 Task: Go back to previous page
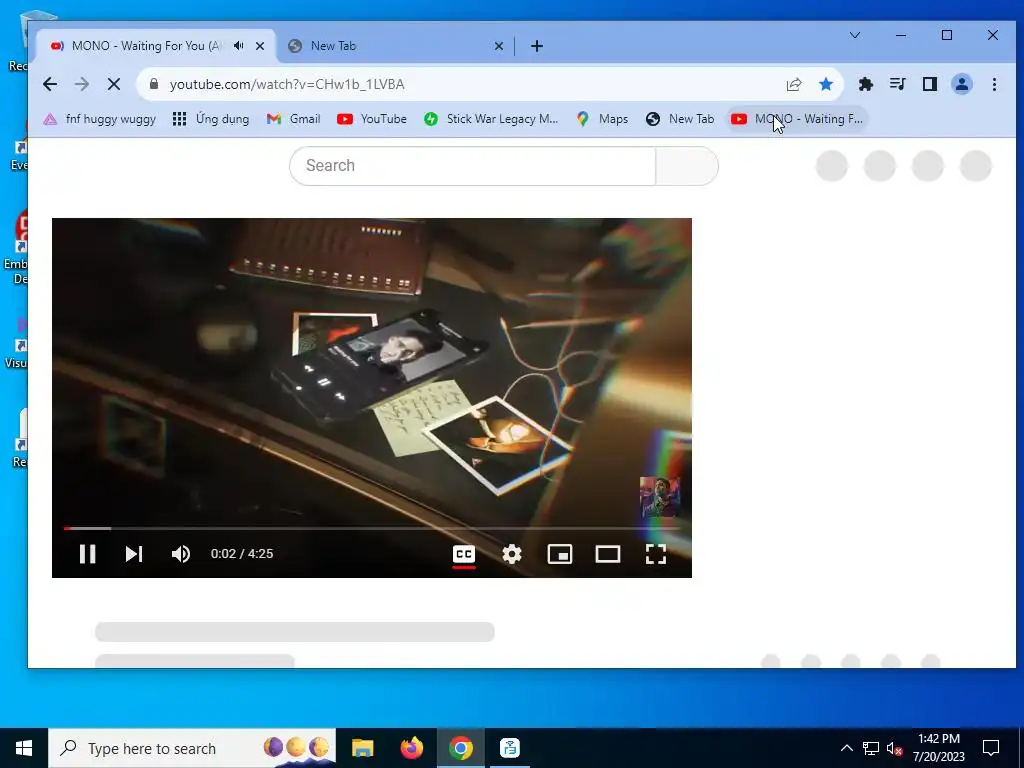point(50,84)
